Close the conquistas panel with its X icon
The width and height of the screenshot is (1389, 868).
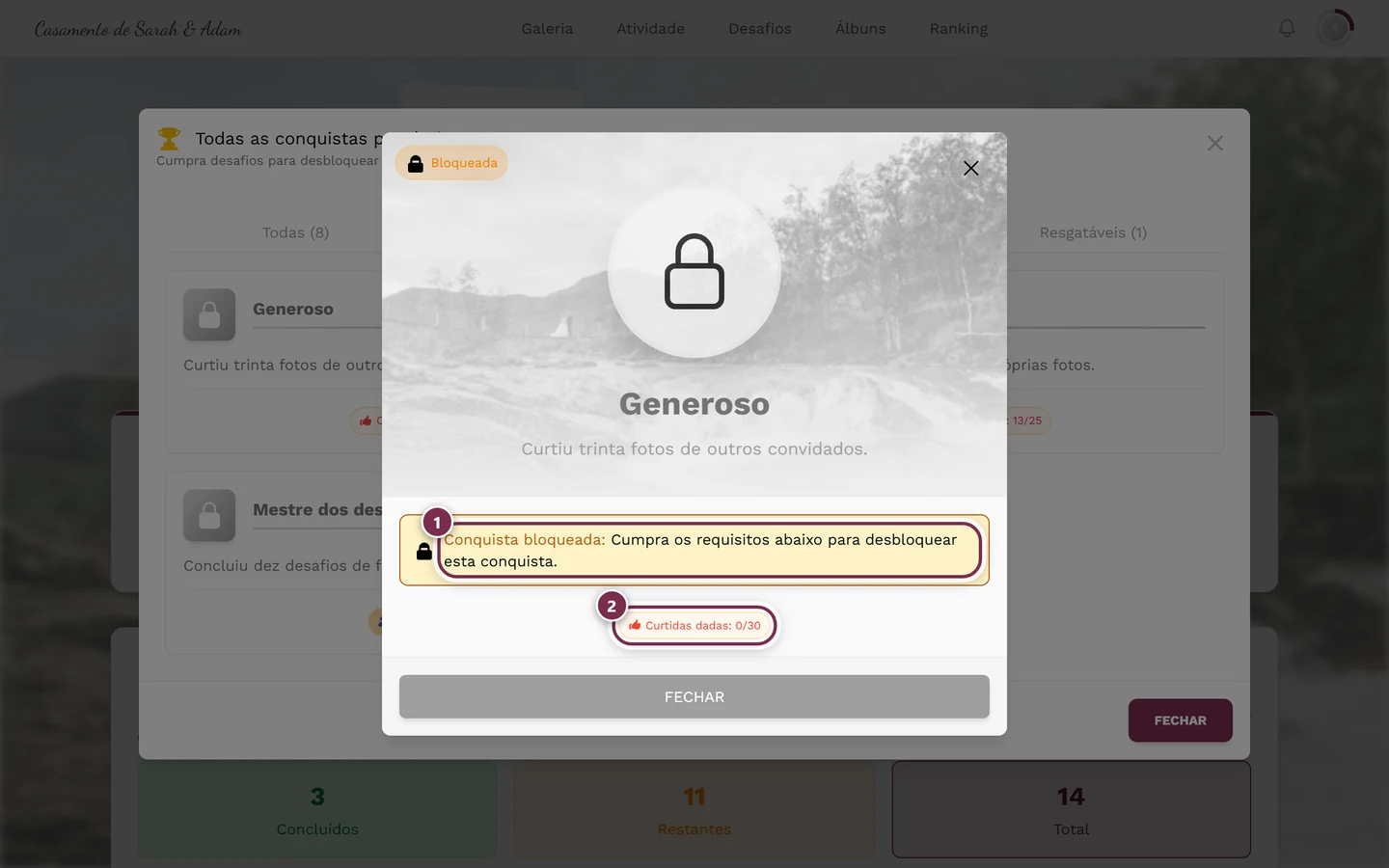1214,143
